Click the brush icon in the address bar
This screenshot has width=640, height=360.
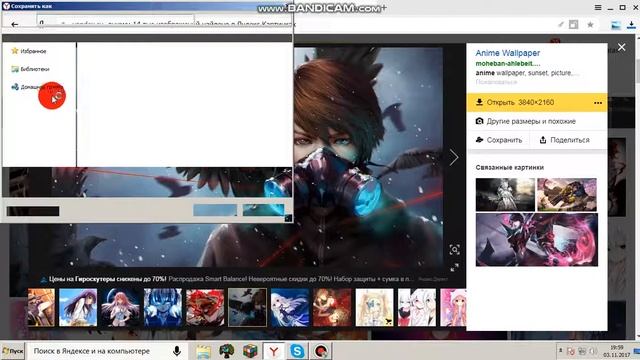coord(560,25)
